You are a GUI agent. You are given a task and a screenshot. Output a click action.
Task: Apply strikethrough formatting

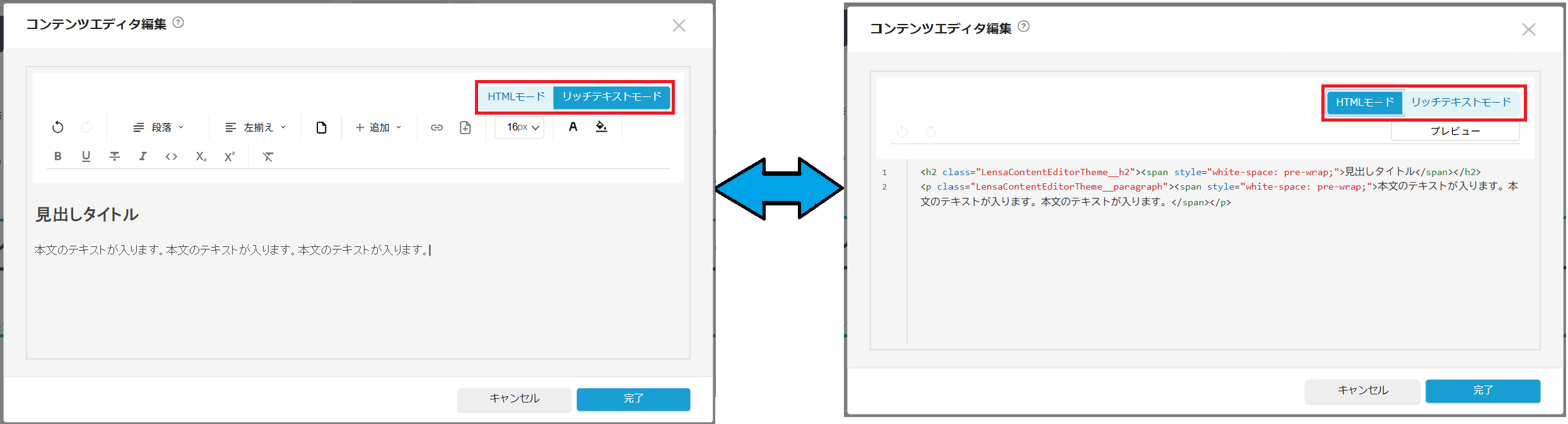pyautogui.click(x=114, y=156)
